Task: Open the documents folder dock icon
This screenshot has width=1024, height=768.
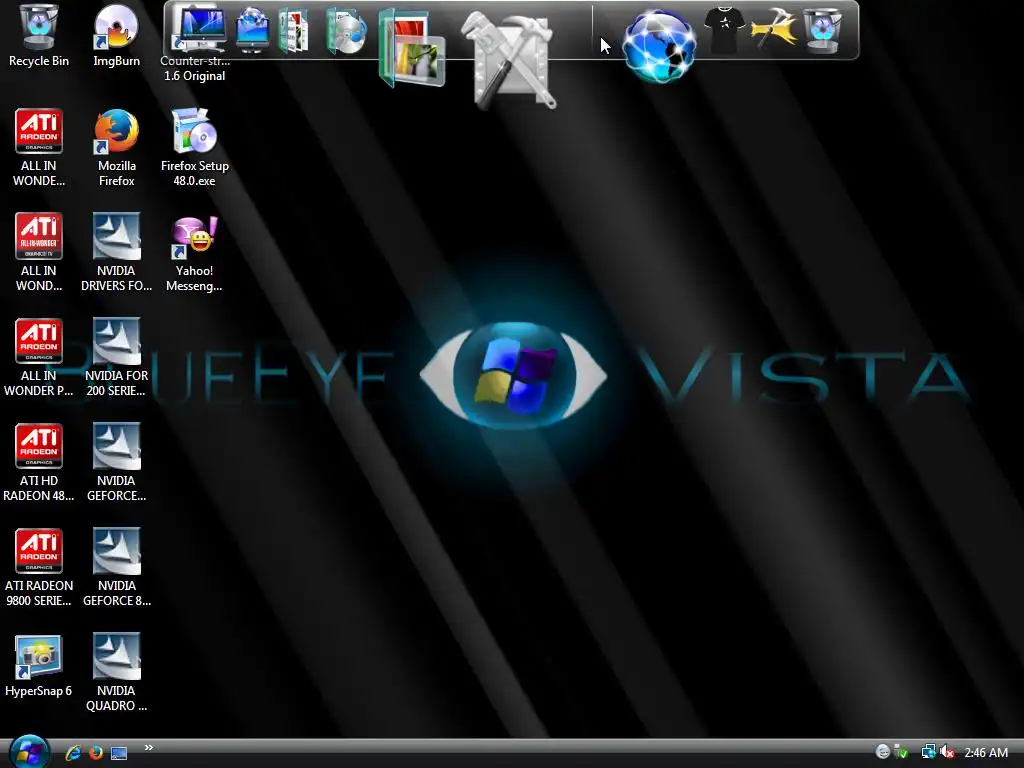Action: [x=293, y=29]
